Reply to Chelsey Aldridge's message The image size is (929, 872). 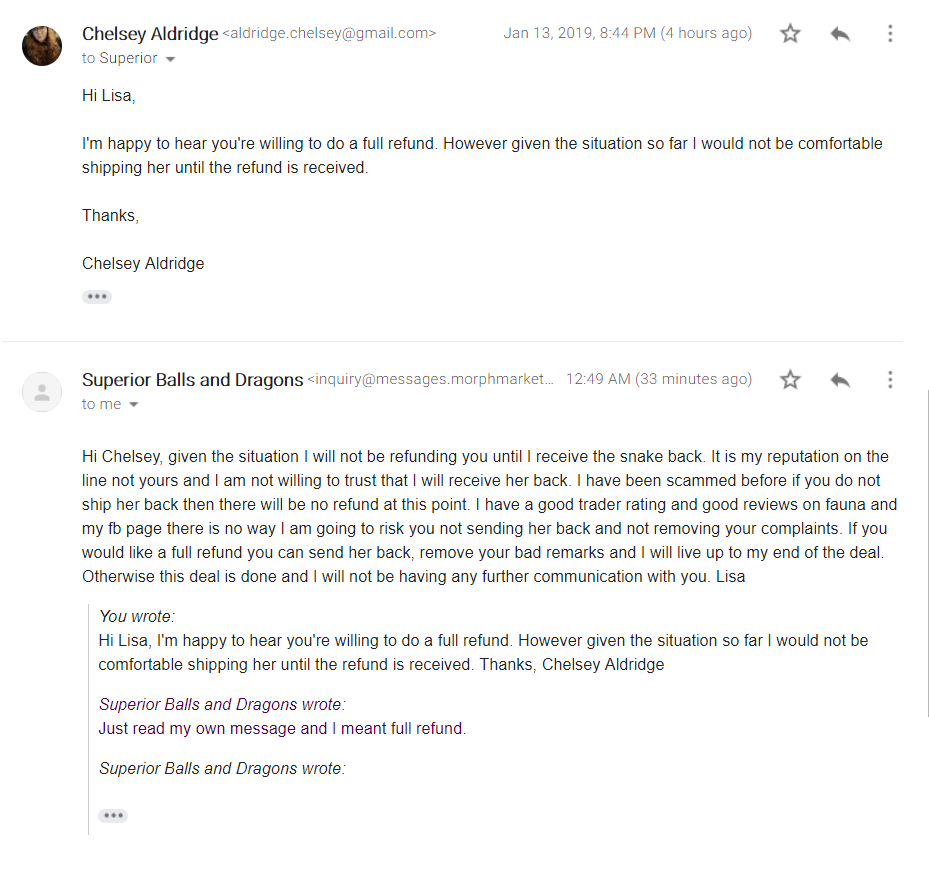click(x=840, y=33)
